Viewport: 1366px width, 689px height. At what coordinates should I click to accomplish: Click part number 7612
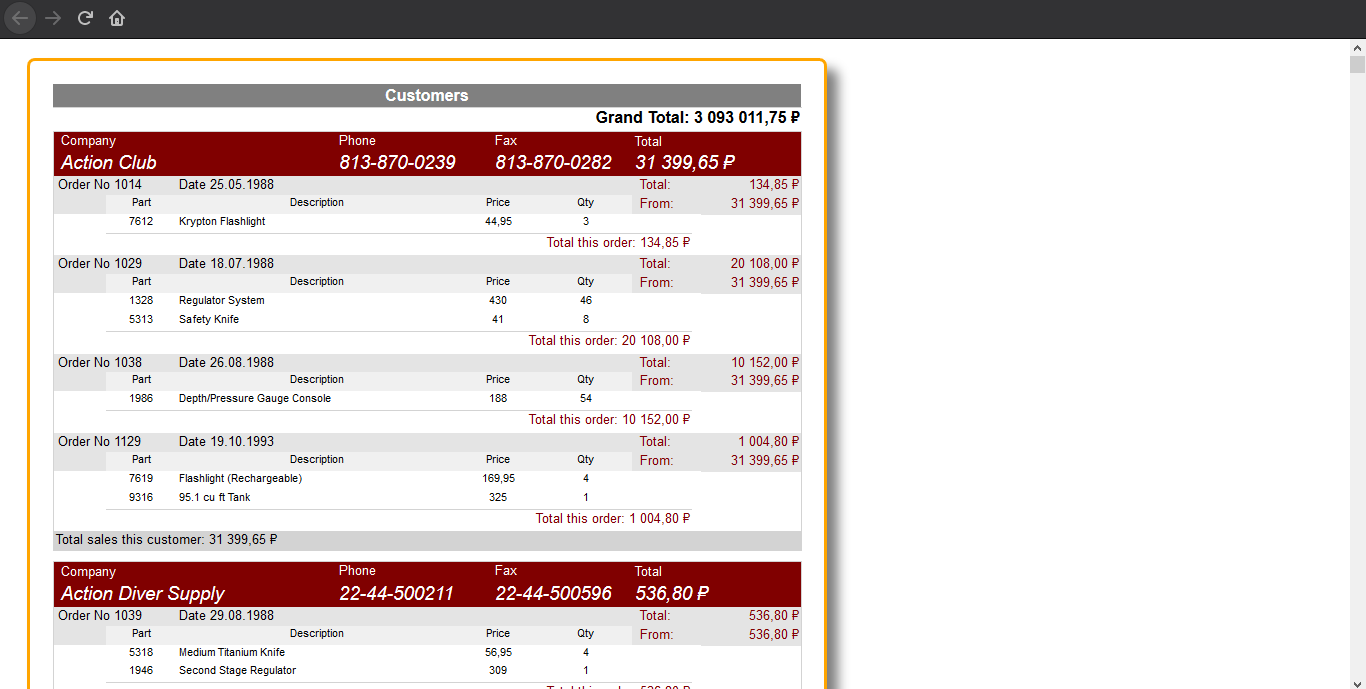point(141,221)
